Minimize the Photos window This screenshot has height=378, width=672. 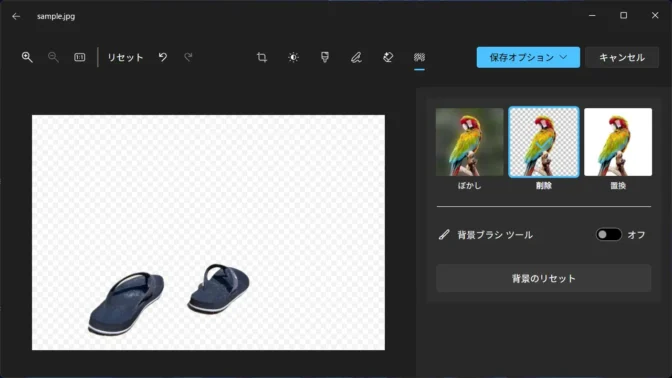[592, 15]
